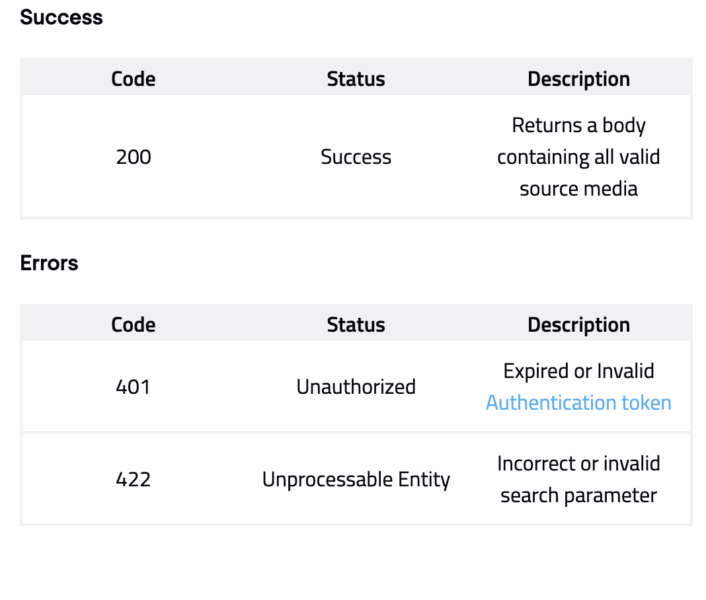Click Status header in Errors table

pyautogui.click(x=355, y=324)
